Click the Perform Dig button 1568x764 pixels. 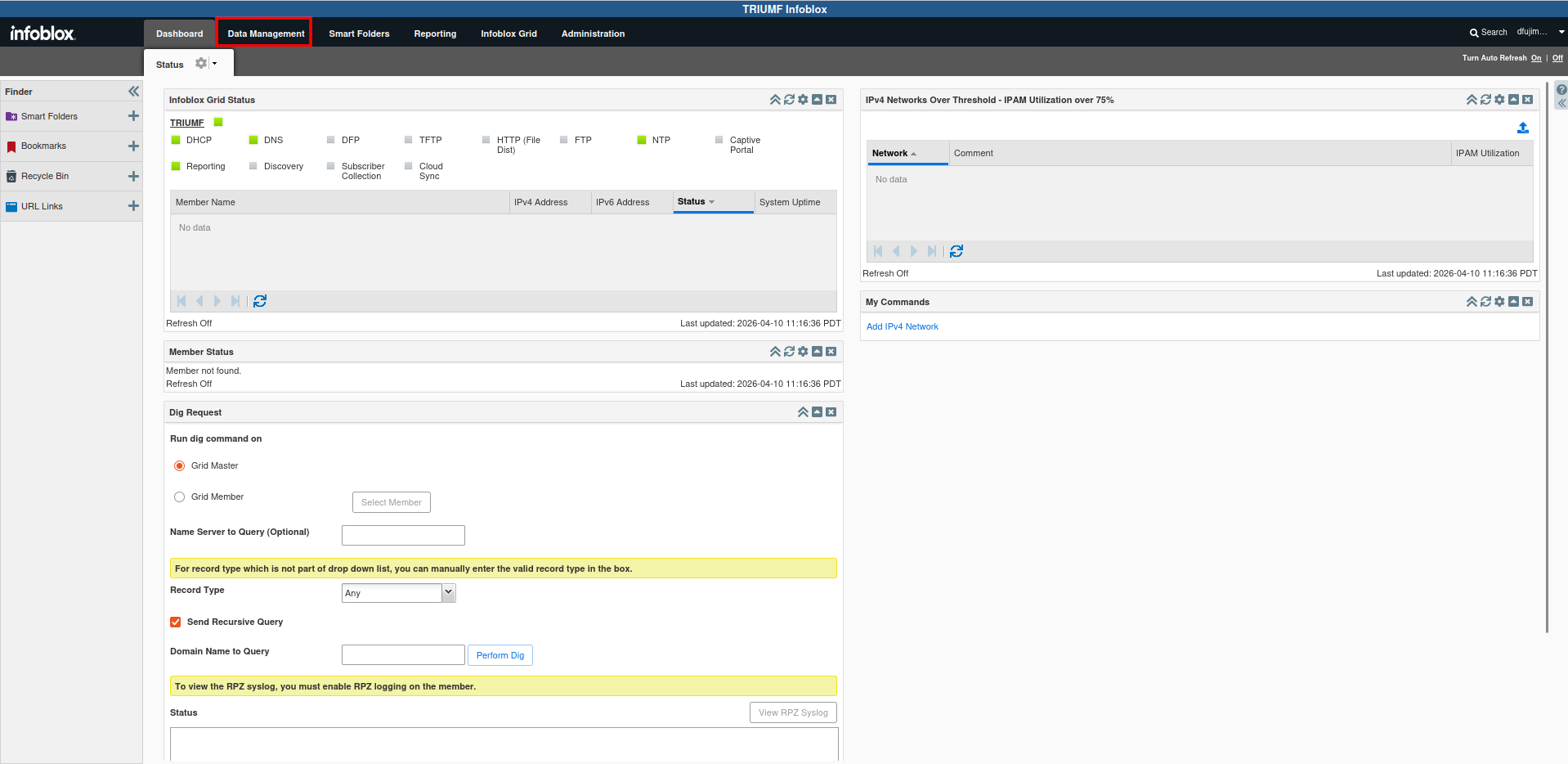(500, 655)
